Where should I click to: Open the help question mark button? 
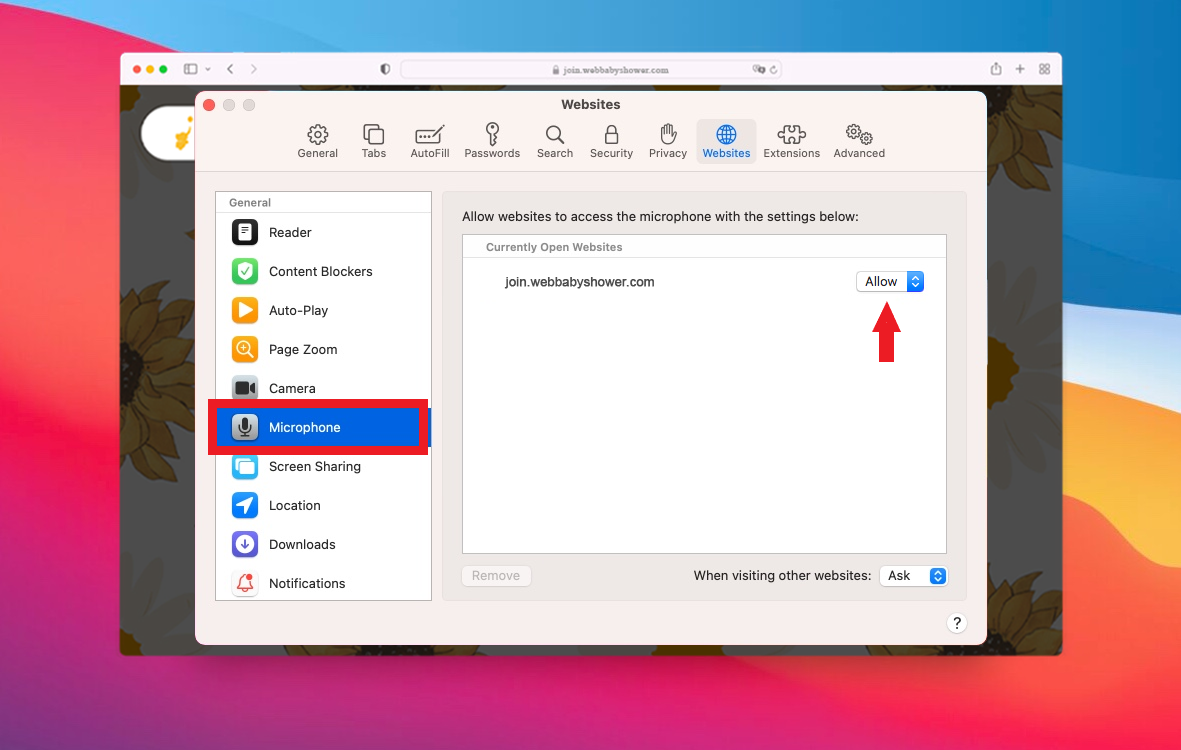click(x=957, y=623)
